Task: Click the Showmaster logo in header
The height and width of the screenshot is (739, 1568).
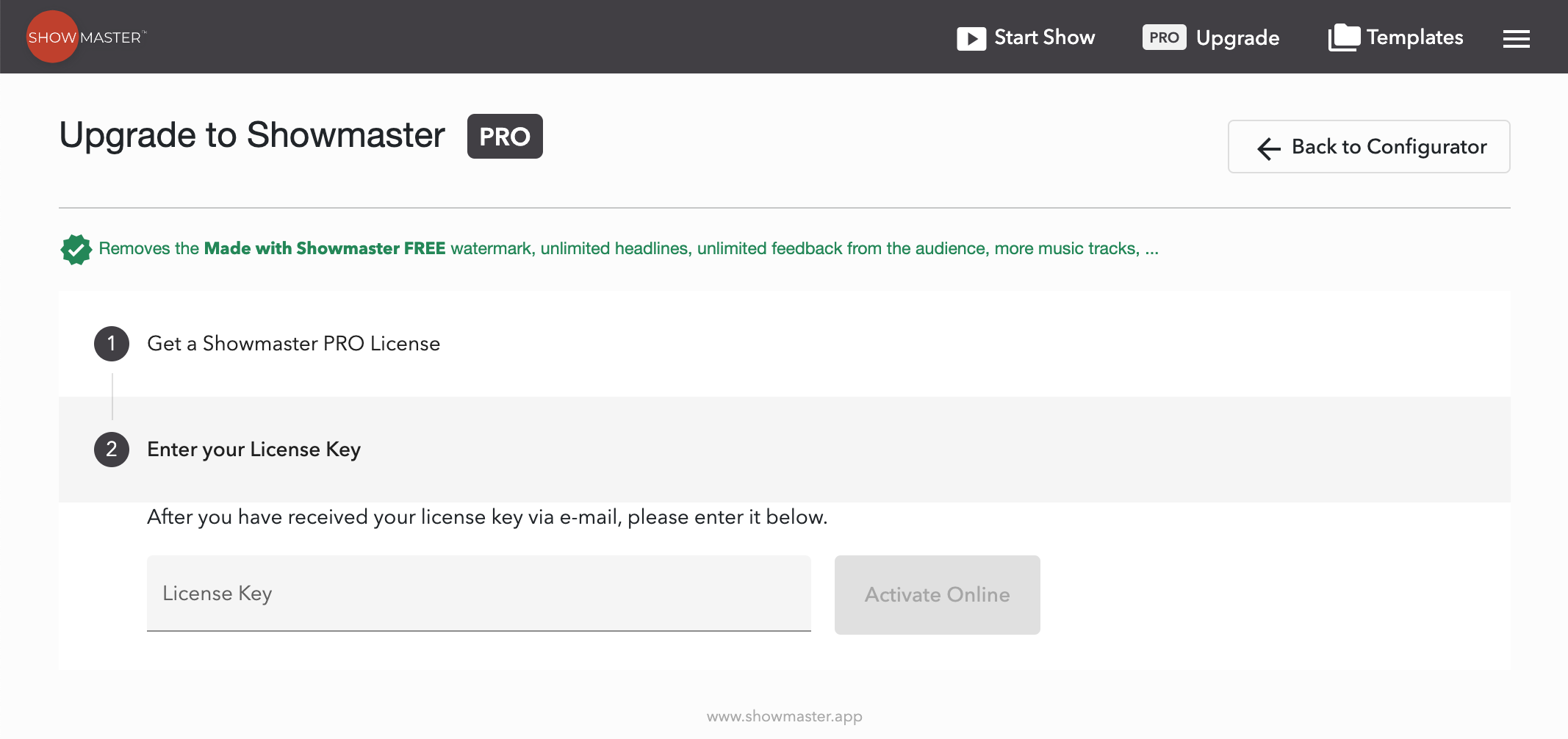Action: [85, 37]
